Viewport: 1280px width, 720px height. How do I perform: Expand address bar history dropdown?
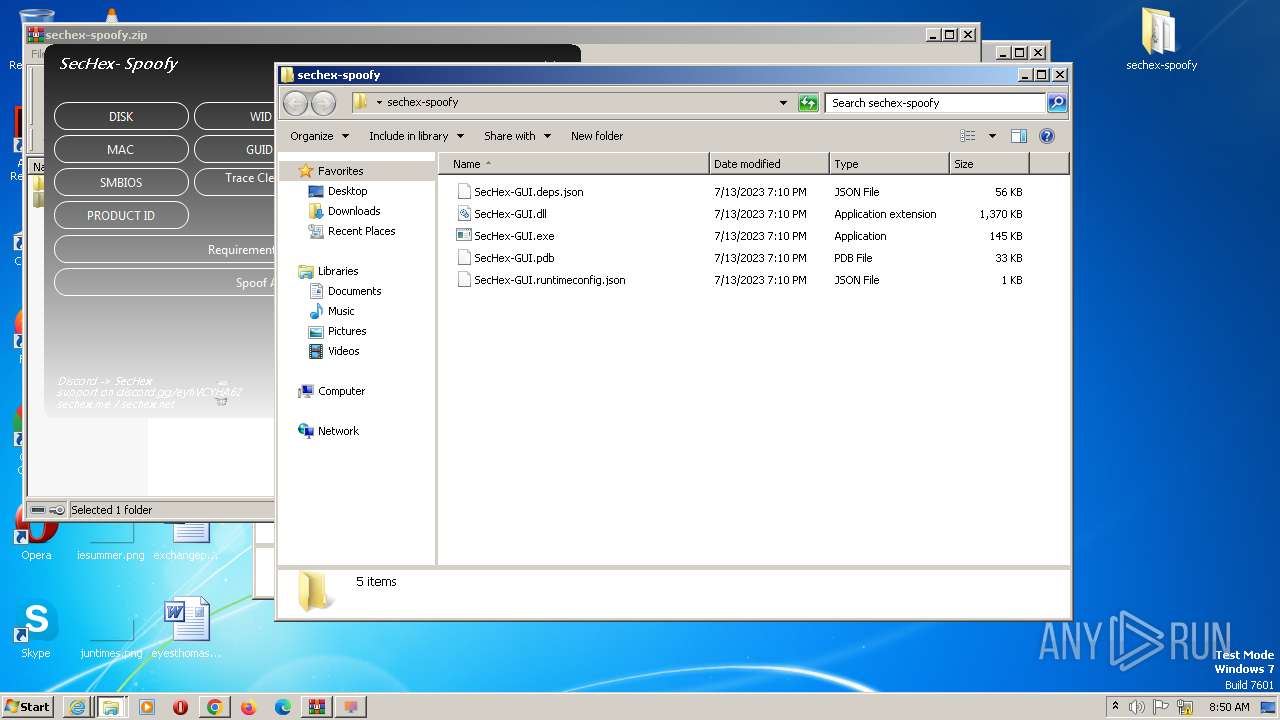[x=783, y=103]
